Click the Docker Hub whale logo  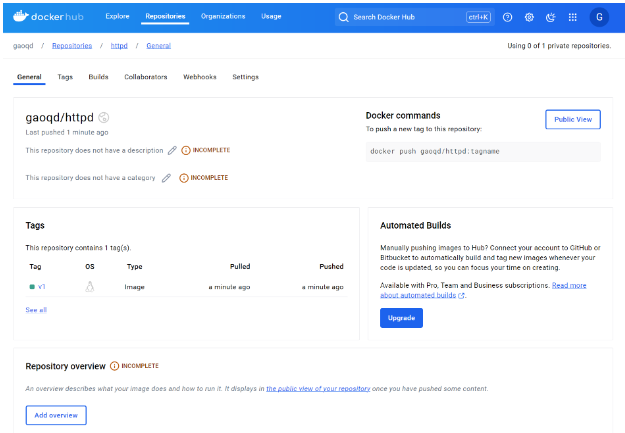[x=21, y=16]
